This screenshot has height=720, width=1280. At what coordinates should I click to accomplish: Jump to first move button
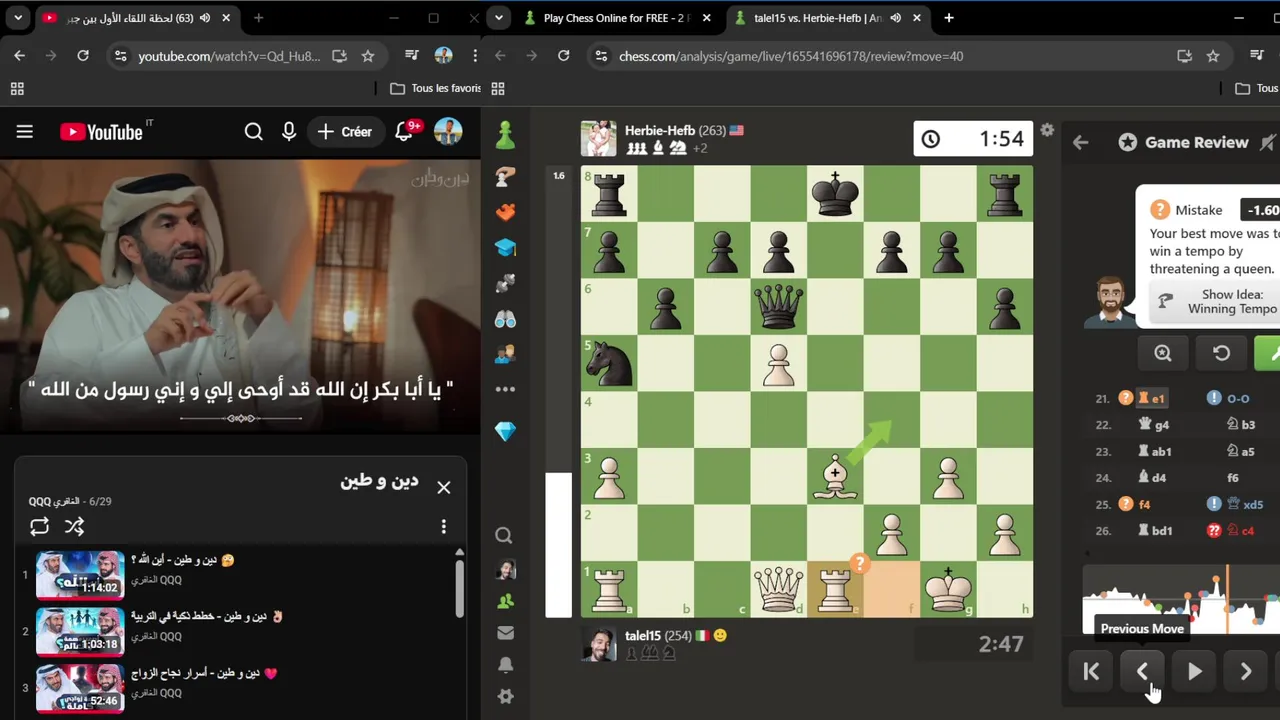point(1091,672)
